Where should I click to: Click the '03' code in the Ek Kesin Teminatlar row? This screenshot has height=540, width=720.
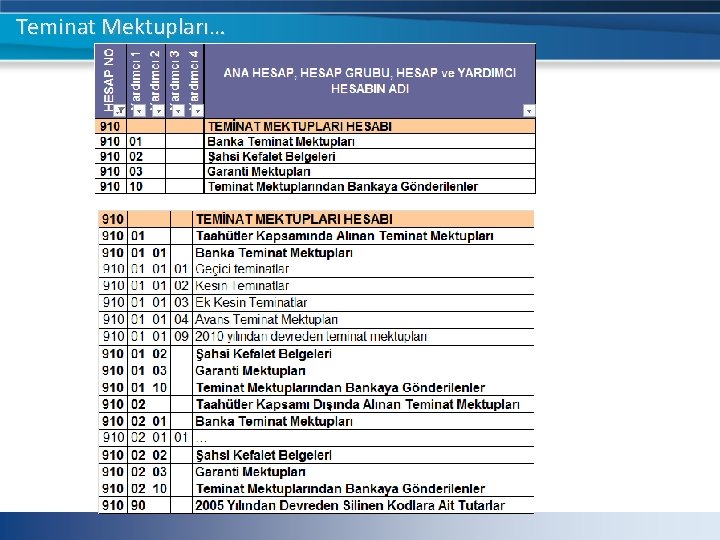181,303
